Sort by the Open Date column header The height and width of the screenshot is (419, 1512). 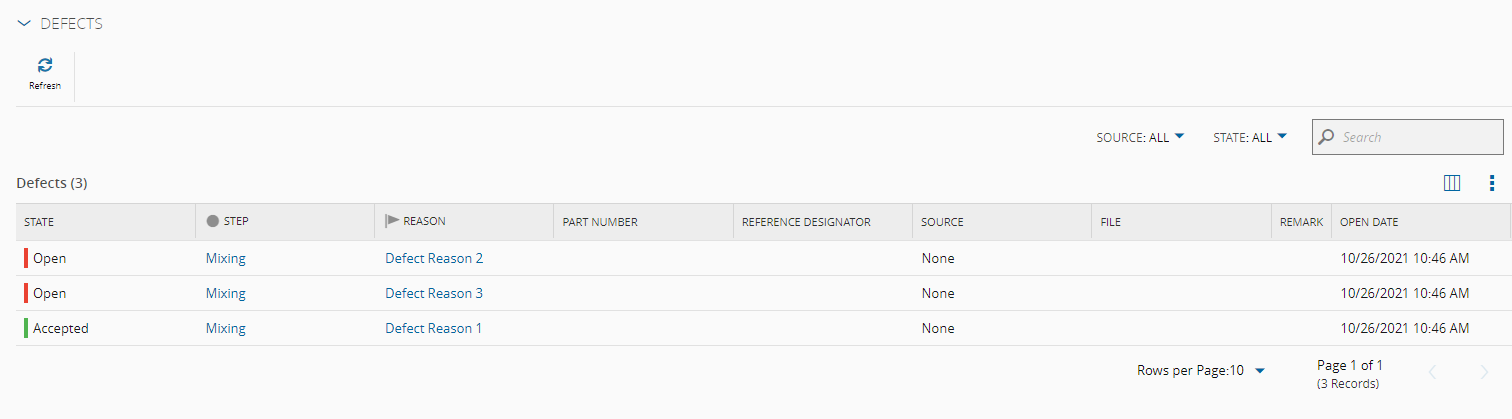point(1369,222)
